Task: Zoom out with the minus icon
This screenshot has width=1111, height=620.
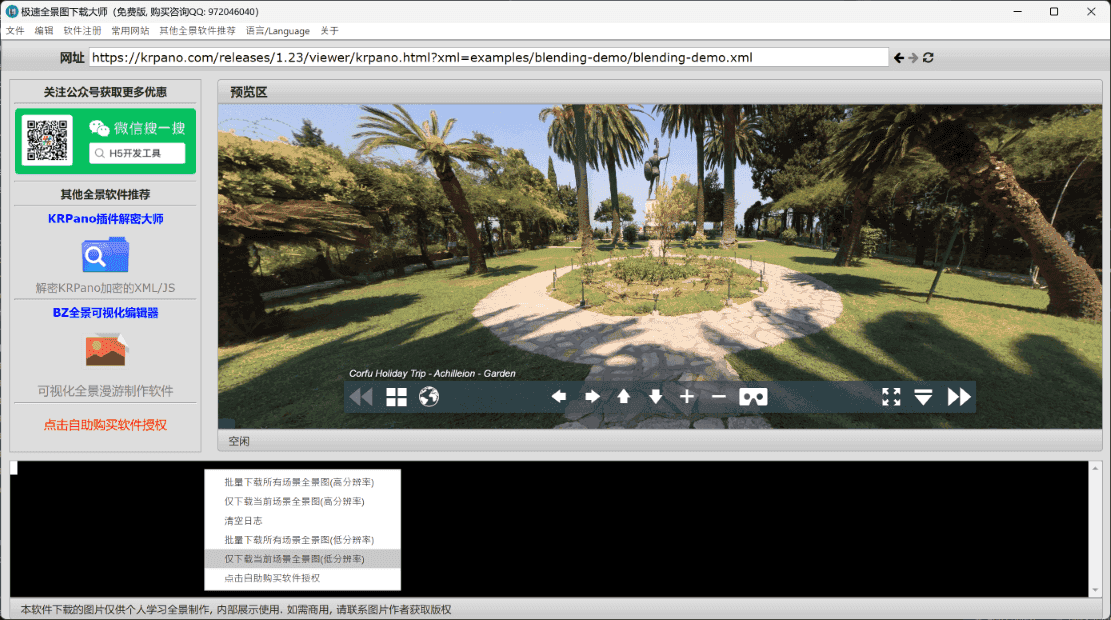Action: pyautogui.click(x=718, y=397)
